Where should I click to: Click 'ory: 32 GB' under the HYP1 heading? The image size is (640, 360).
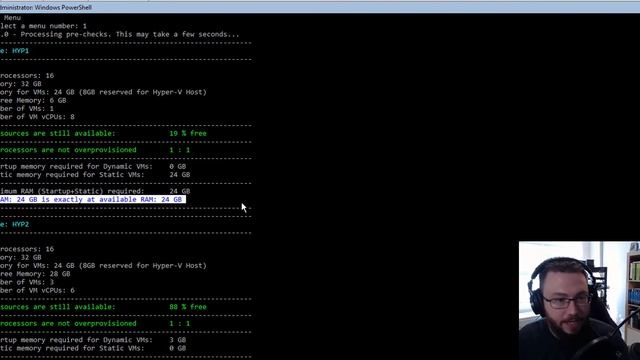[x=21, y=84]
